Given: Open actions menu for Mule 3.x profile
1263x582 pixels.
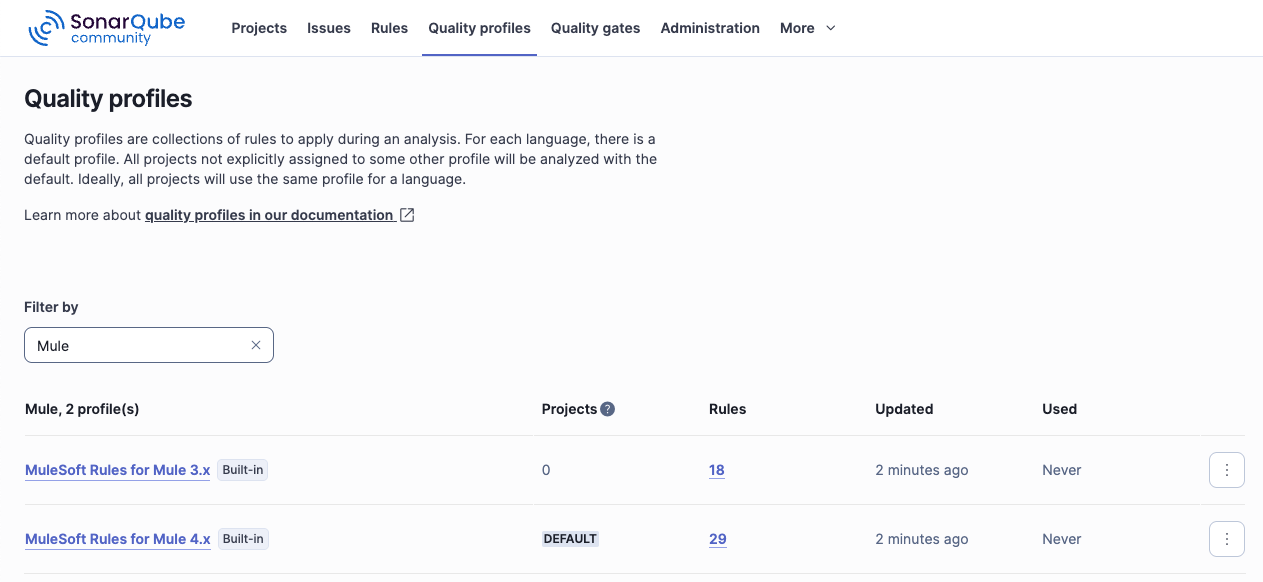Looking at the screenshot, I should 1227,470.
